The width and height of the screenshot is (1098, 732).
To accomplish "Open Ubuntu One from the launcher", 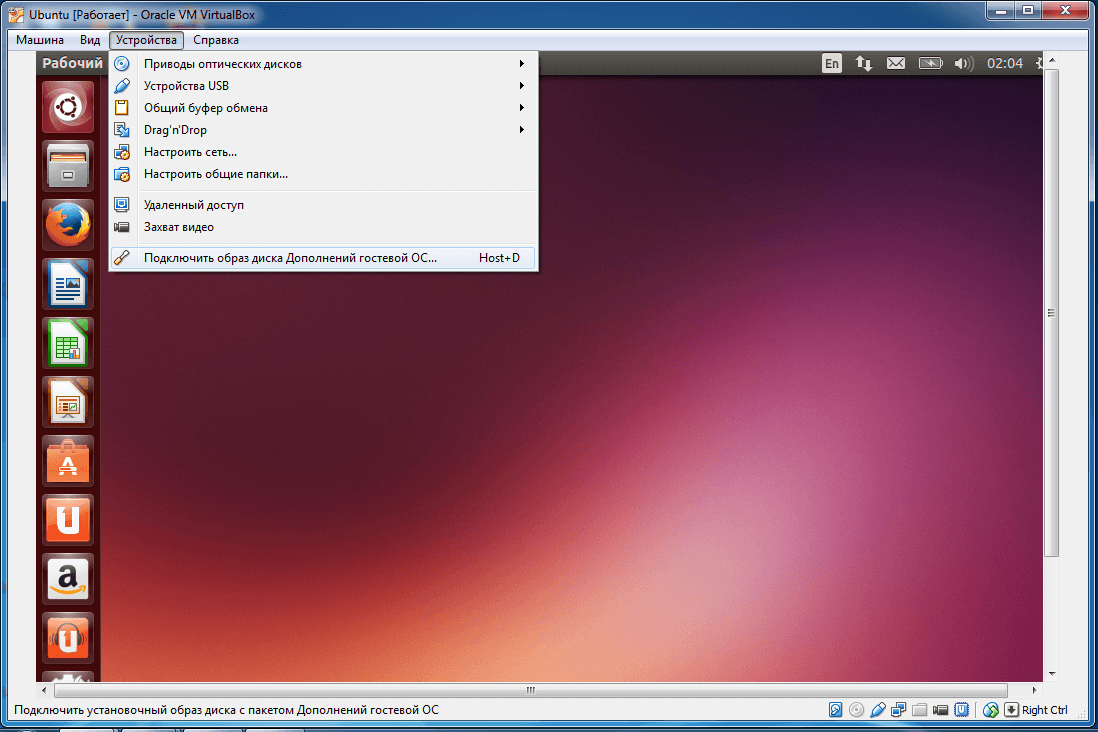I will (x=68, y=520).
